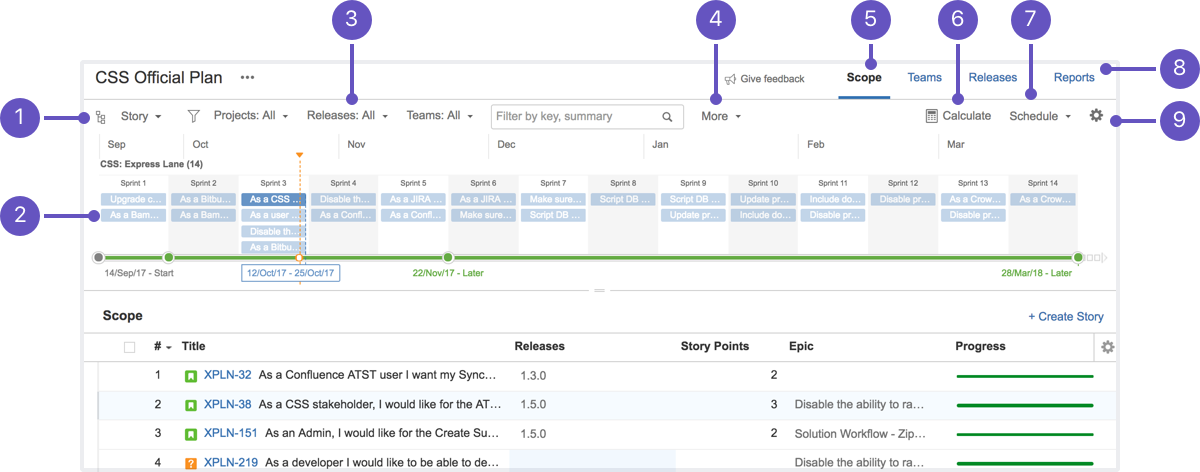Click the Story Points column header

(714, 346)
